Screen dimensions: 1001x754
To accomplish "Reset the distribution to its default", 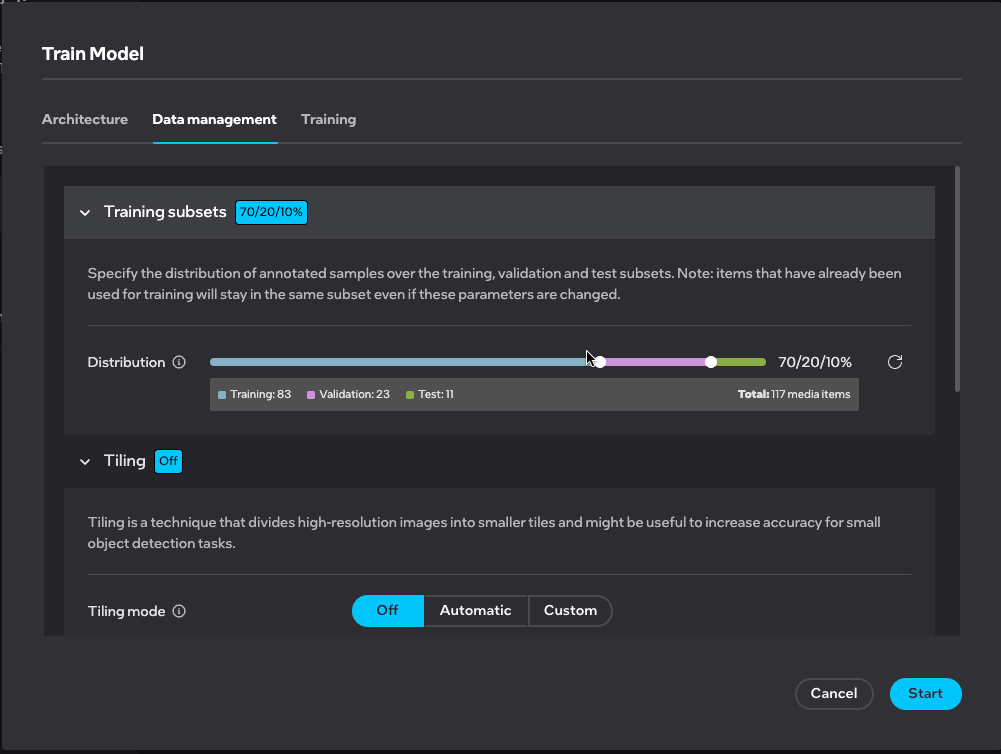I will pyautogui.click(x=895, y=362).
